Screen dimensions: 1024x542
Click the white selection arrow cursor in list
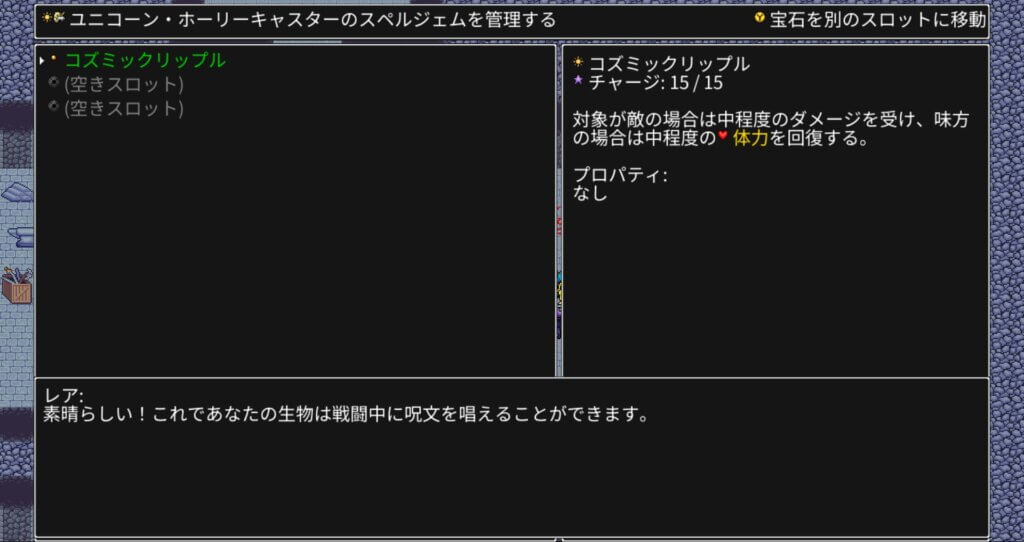tap(42, 61)
